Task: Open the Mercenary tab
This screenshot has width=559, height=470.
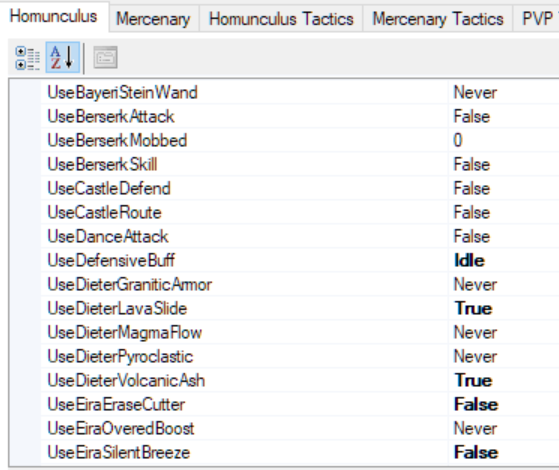Action: [x=153, y=19]
